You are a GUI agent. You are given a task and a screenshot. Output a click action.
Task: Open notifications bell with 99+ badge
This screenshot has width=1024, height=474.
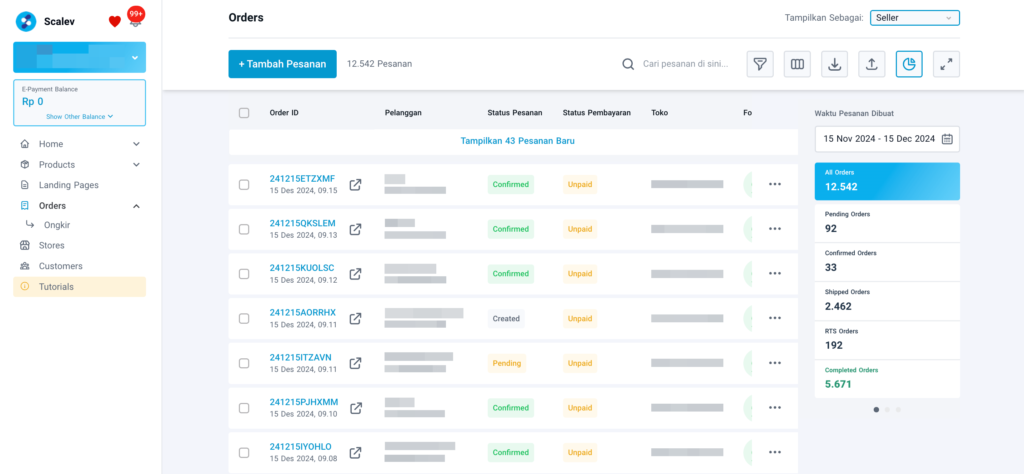[x=135, y=18]
